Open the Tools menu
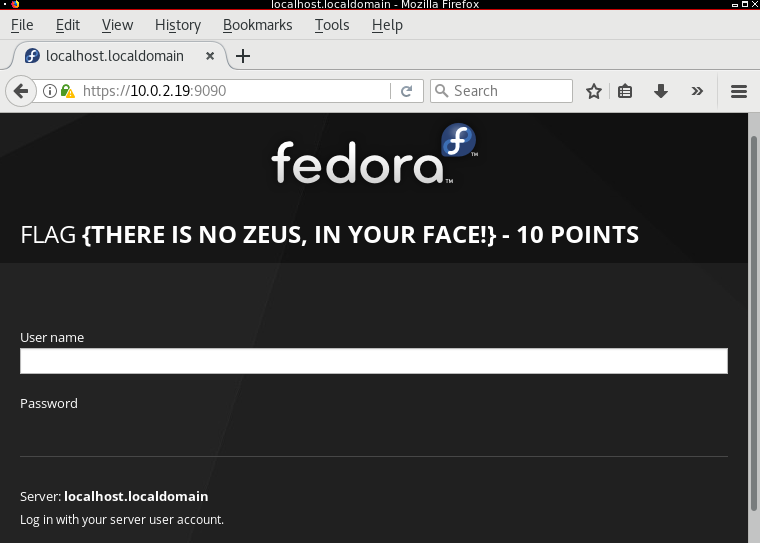The width and height of the screenshot is (760, 543). [332, 25]
